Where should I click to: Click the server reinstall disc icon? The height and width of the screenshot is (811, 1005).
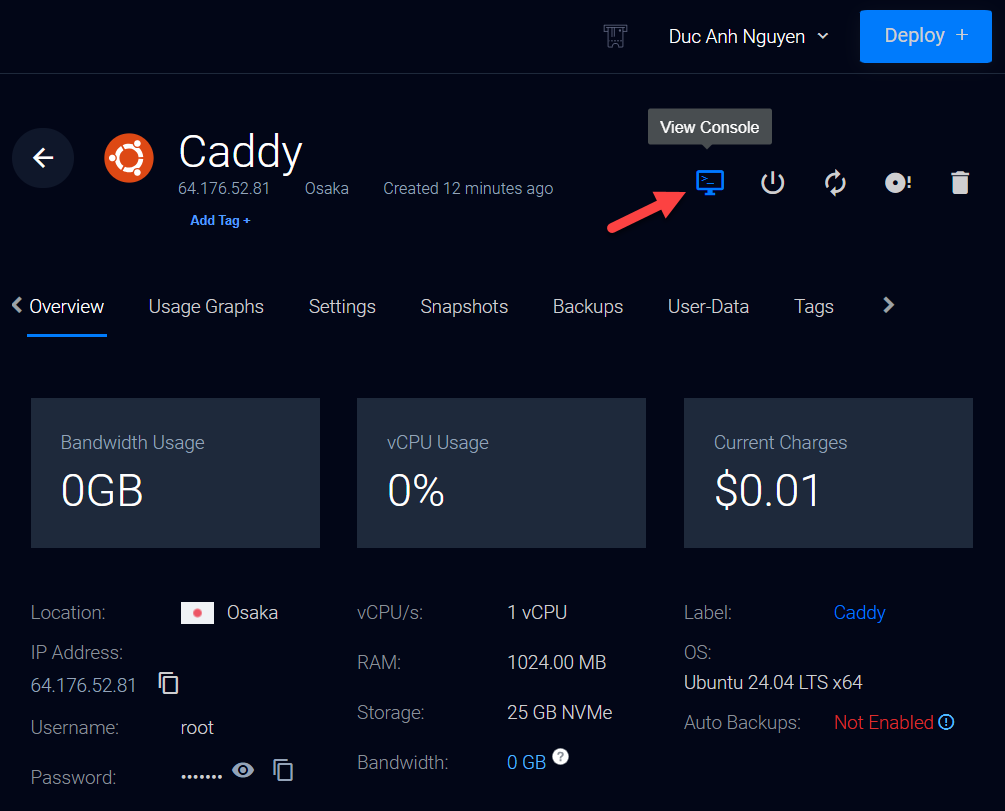click(x=897, y=183)
